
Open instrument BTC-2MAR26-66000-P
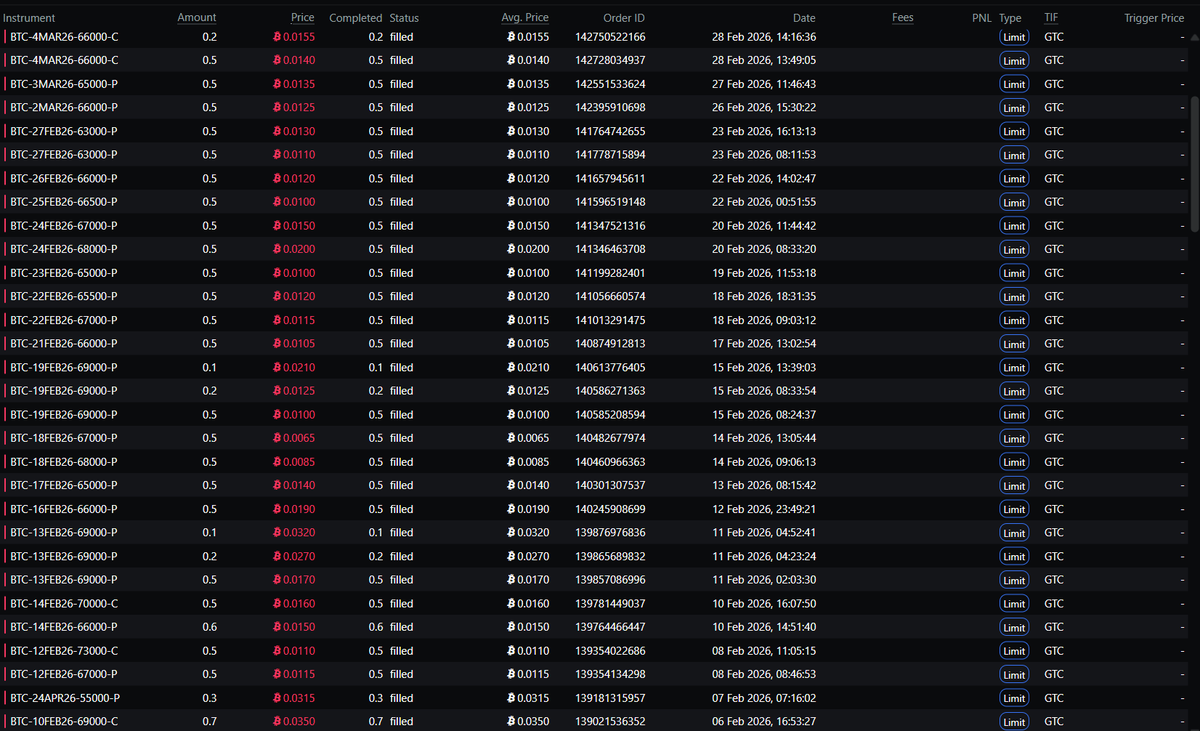click(63, 107)
